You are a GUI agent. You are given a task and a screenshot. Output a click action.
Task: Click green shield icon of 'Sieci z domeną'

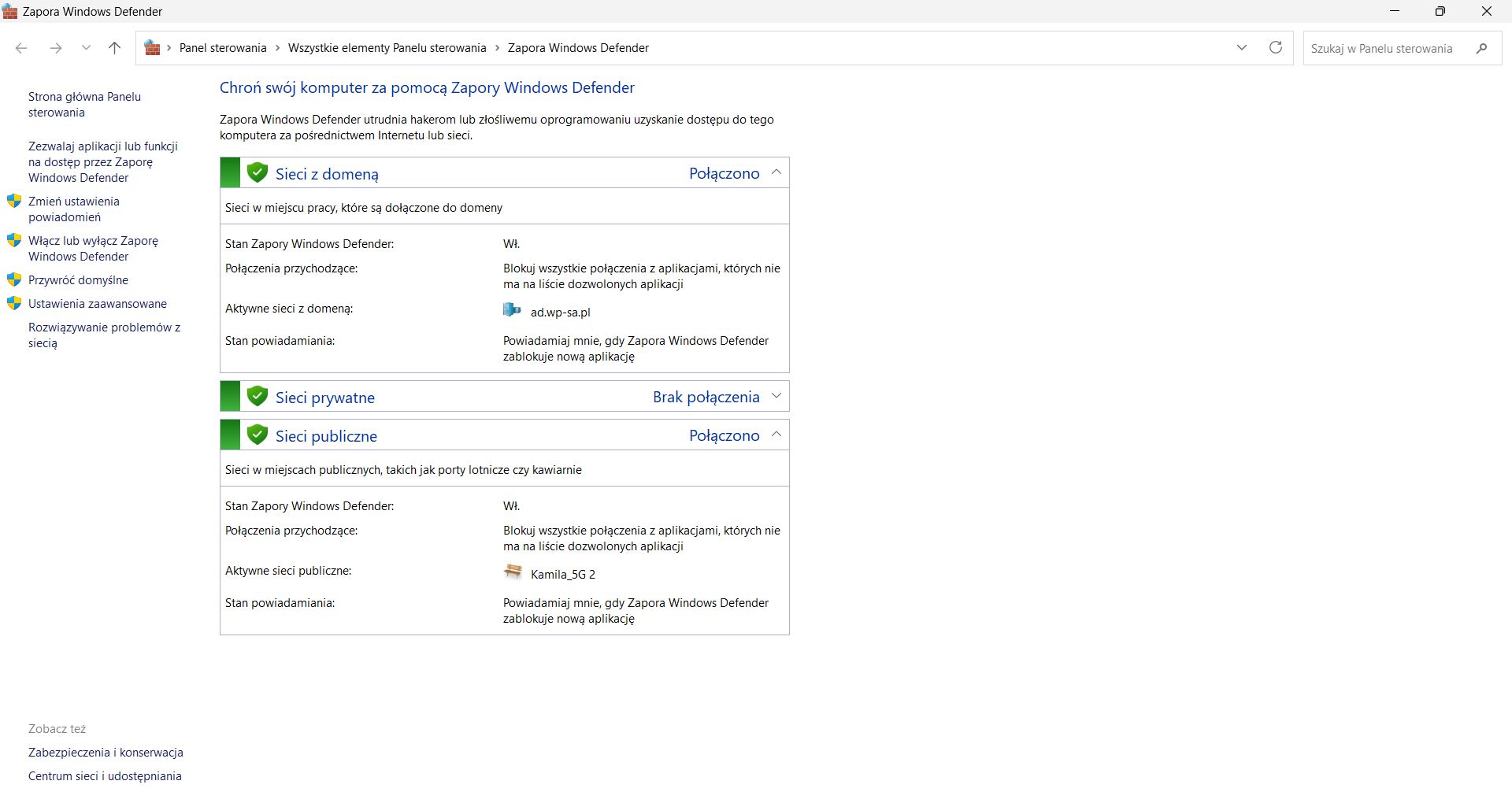257,172
